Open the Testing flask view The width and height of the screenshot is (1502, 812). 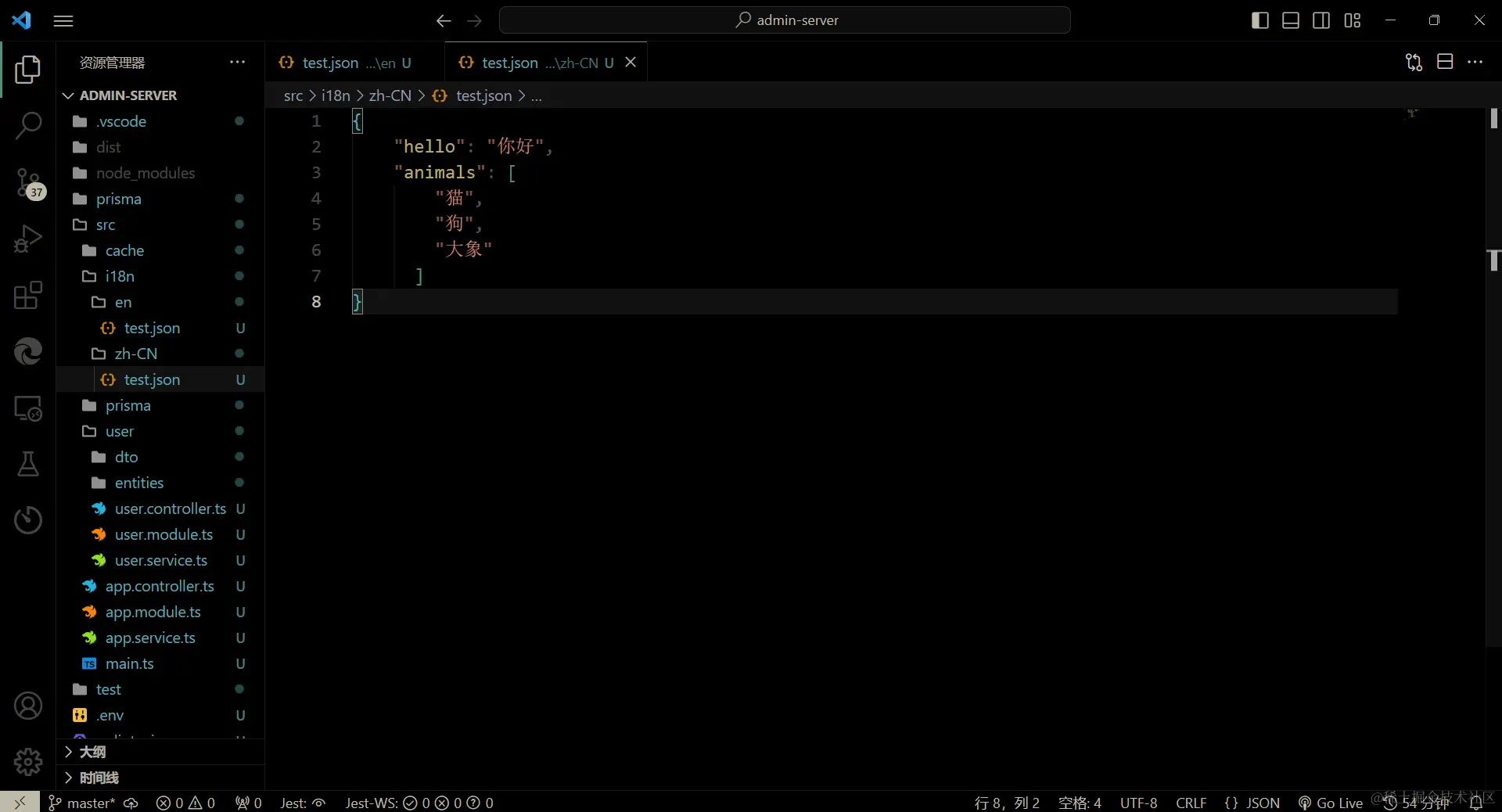[28, 464]
